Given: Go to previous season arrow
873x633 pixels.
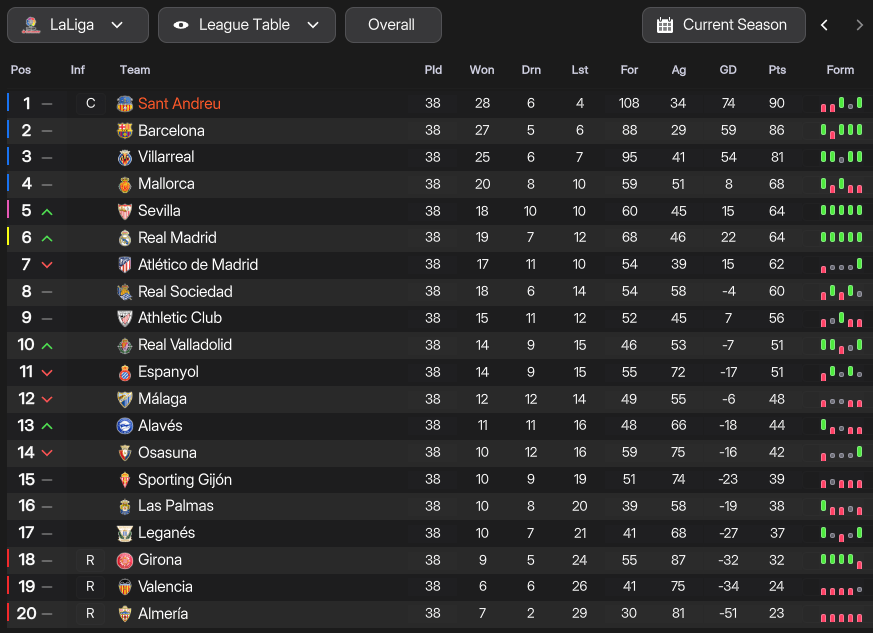Looking at the screenshot, I should click(x=824, y=25).
